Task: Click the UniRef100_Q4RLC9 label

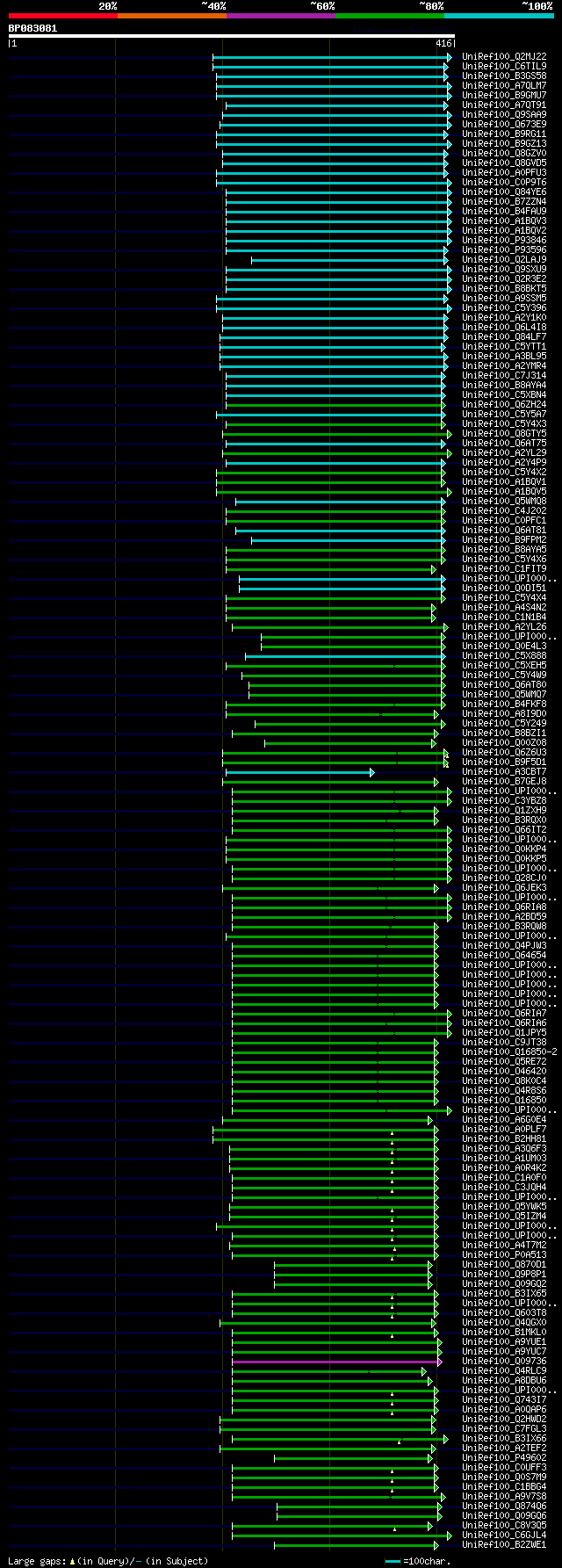Action: tap(504, 1370)
